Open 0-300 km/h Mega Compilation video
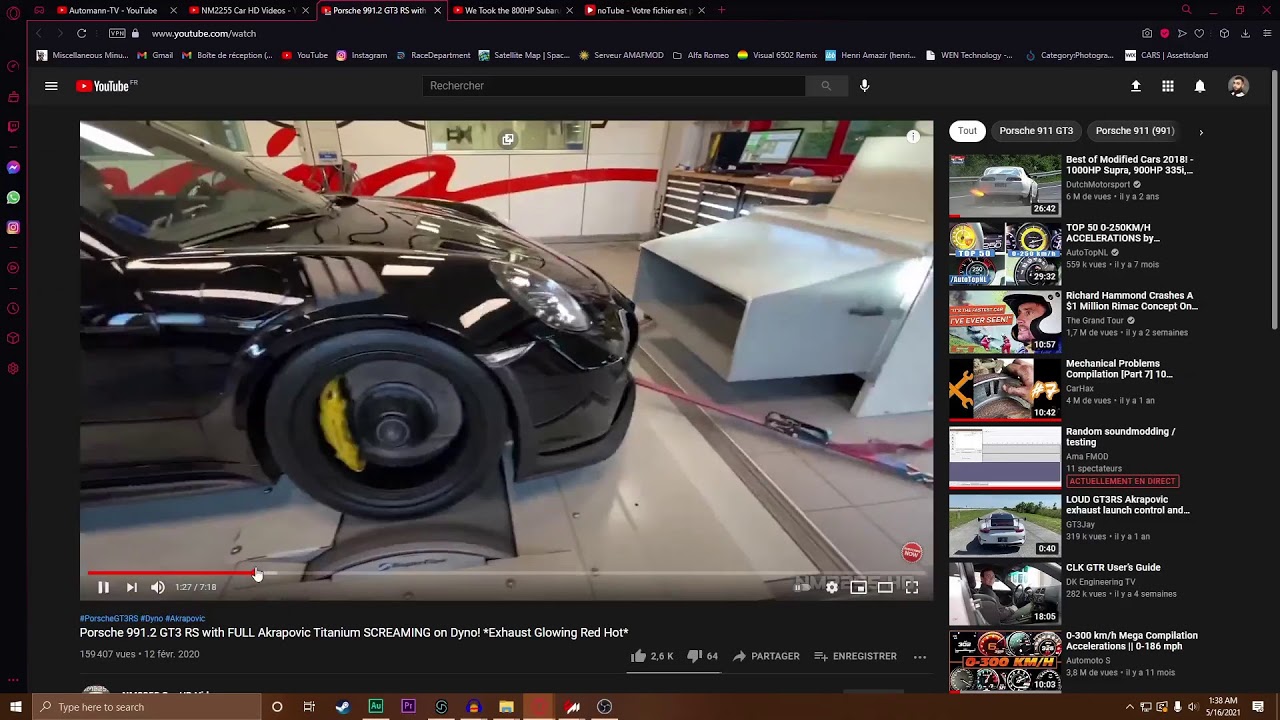 pyautogui.click(x=1131, y=641)
